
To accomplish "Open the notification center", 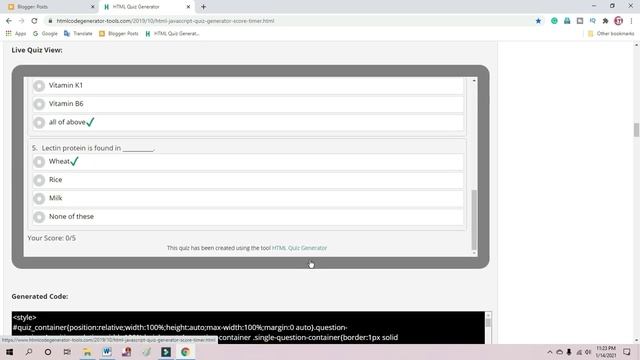I will pos(627,352).
